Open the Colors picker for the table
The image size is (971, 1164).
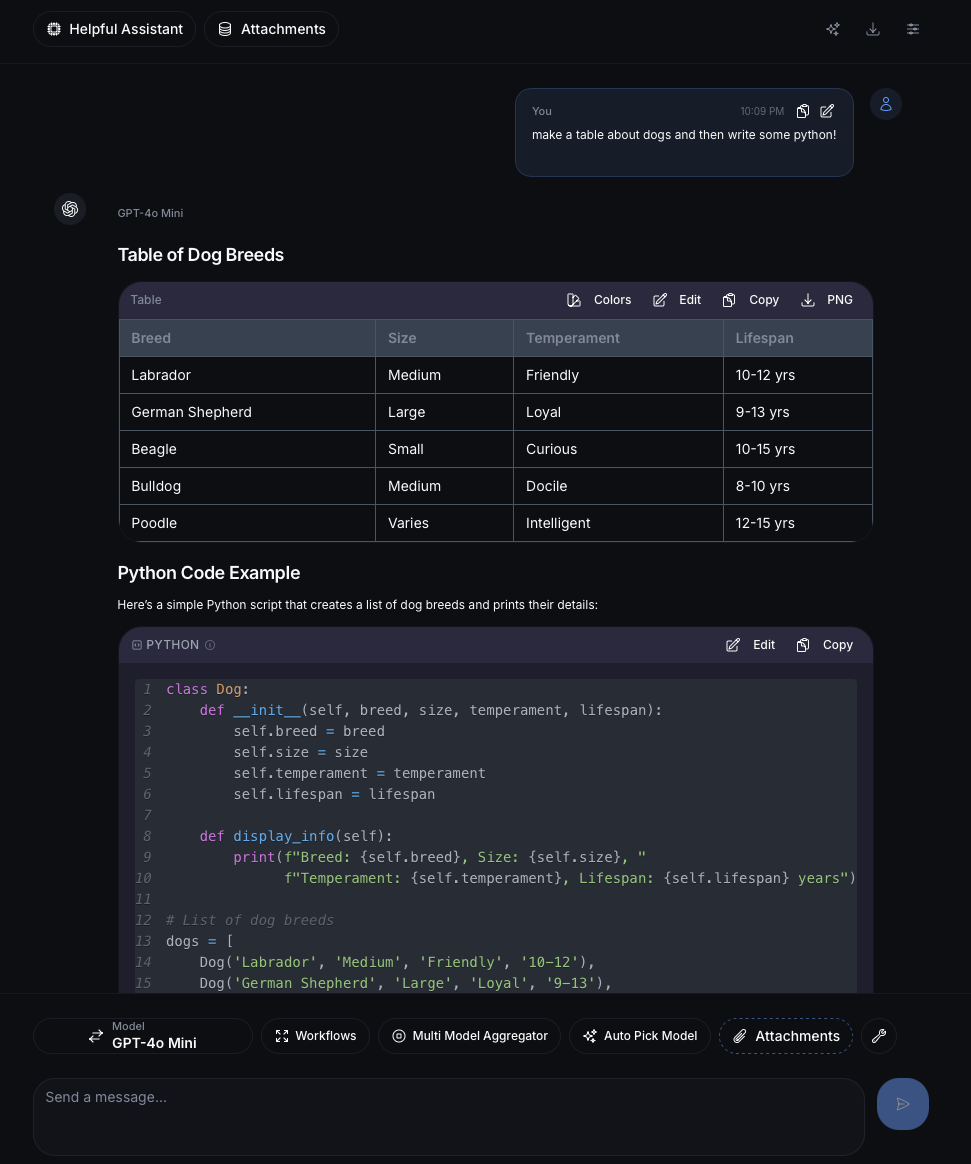(x=598, y=300)
